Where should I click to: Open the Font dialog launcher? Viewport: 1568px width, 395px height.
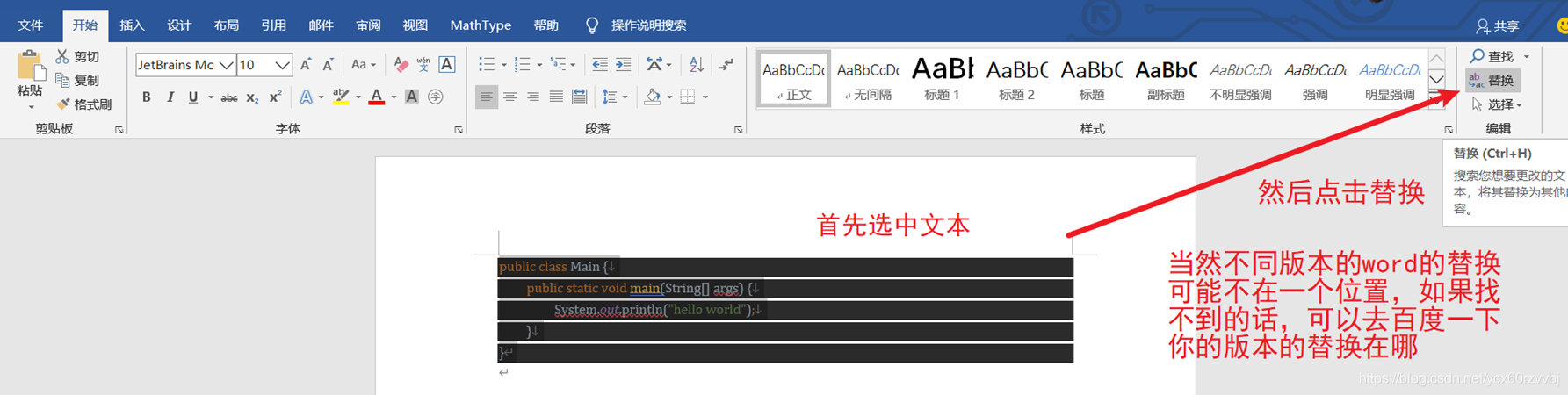(459, 130)
